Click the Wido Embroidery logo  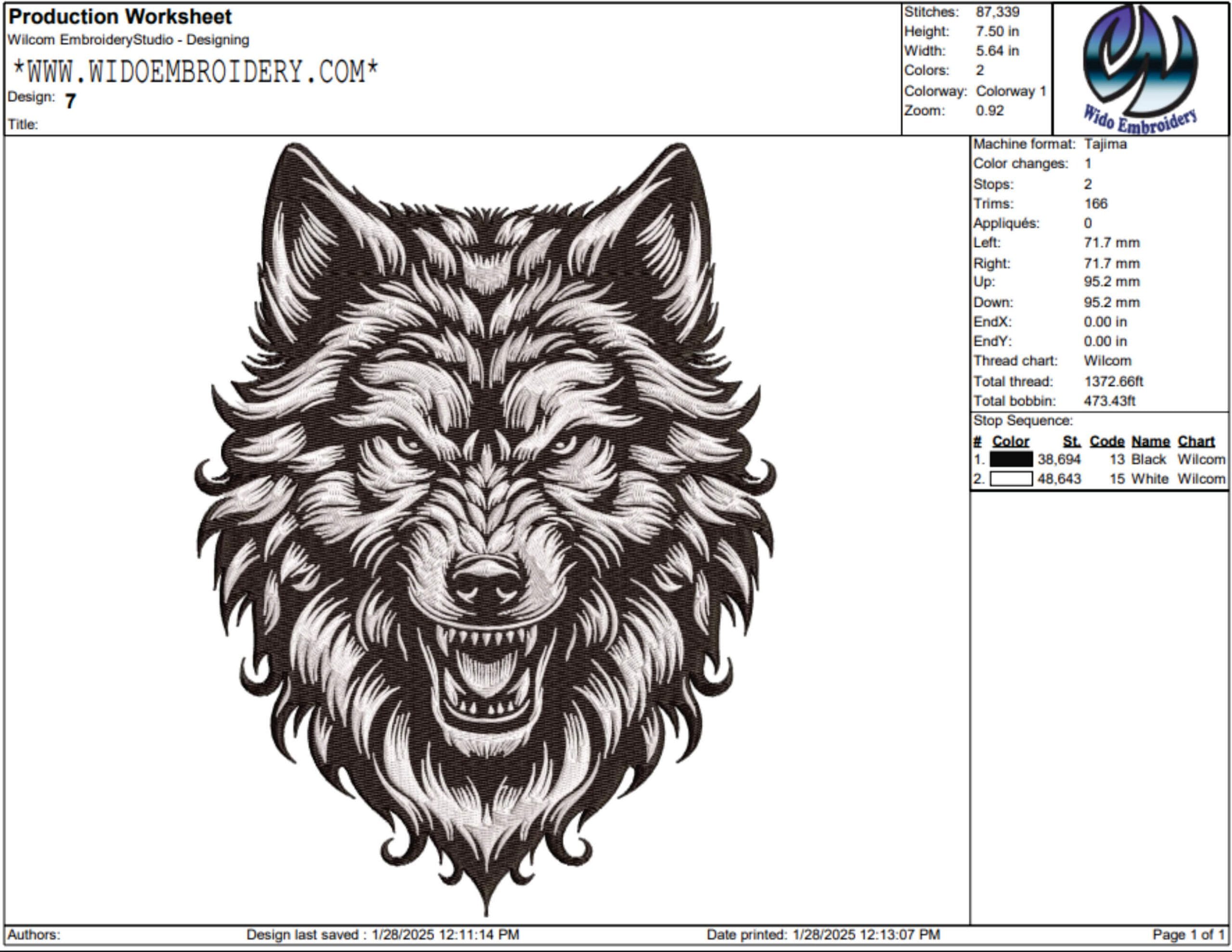pos(1140,69)
